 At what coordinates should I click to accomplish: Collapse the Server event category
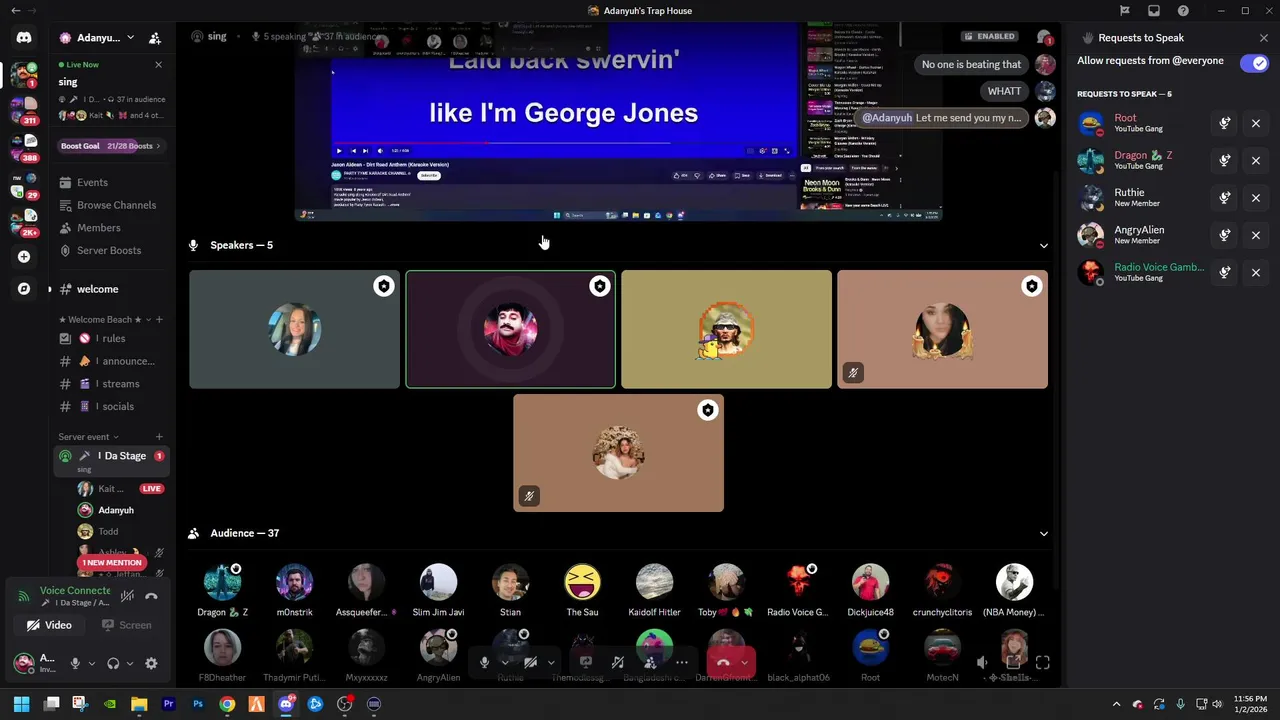click(x=88, y=437)
